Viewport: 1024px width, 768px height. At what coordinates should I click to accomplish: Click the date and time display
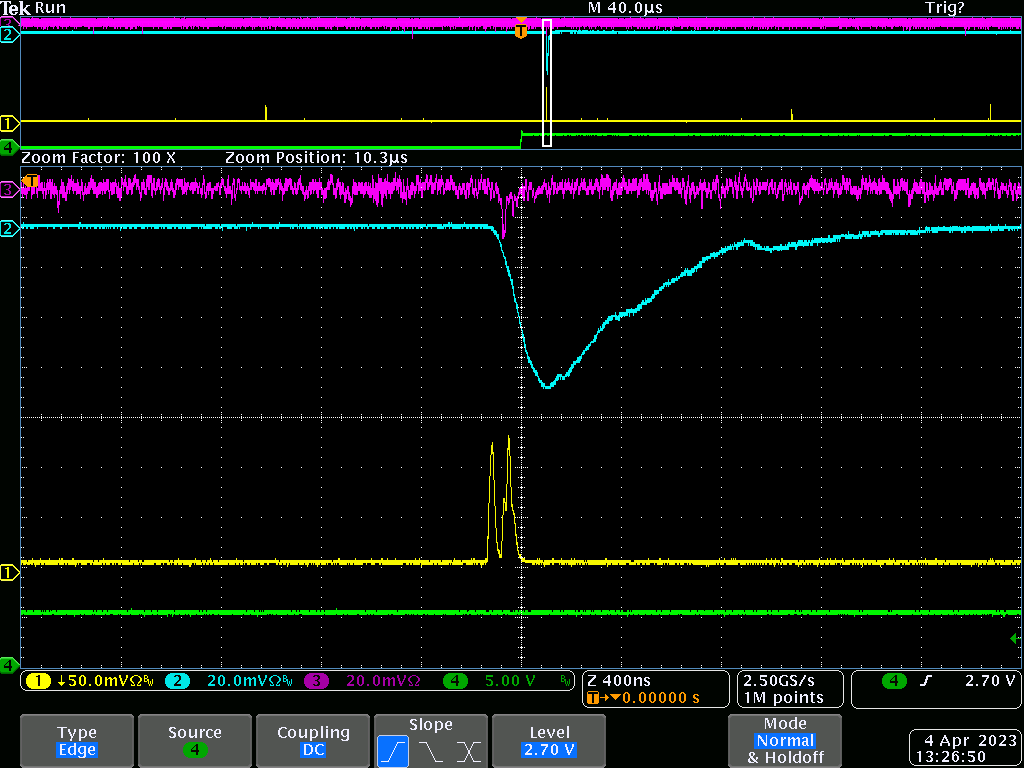(x=963, y=749)
